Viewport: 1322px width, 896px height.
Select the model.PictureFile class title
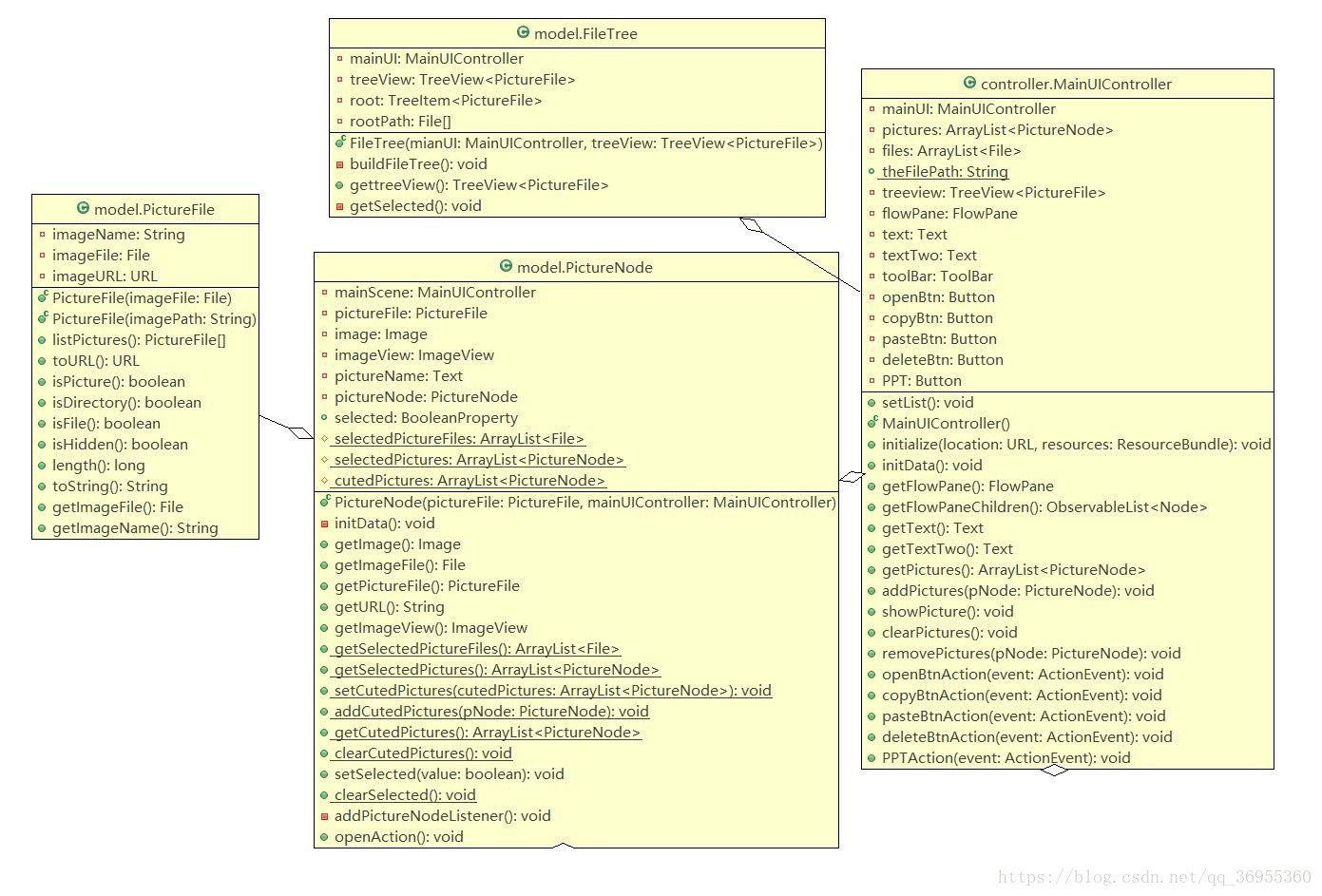click(154, 209)
